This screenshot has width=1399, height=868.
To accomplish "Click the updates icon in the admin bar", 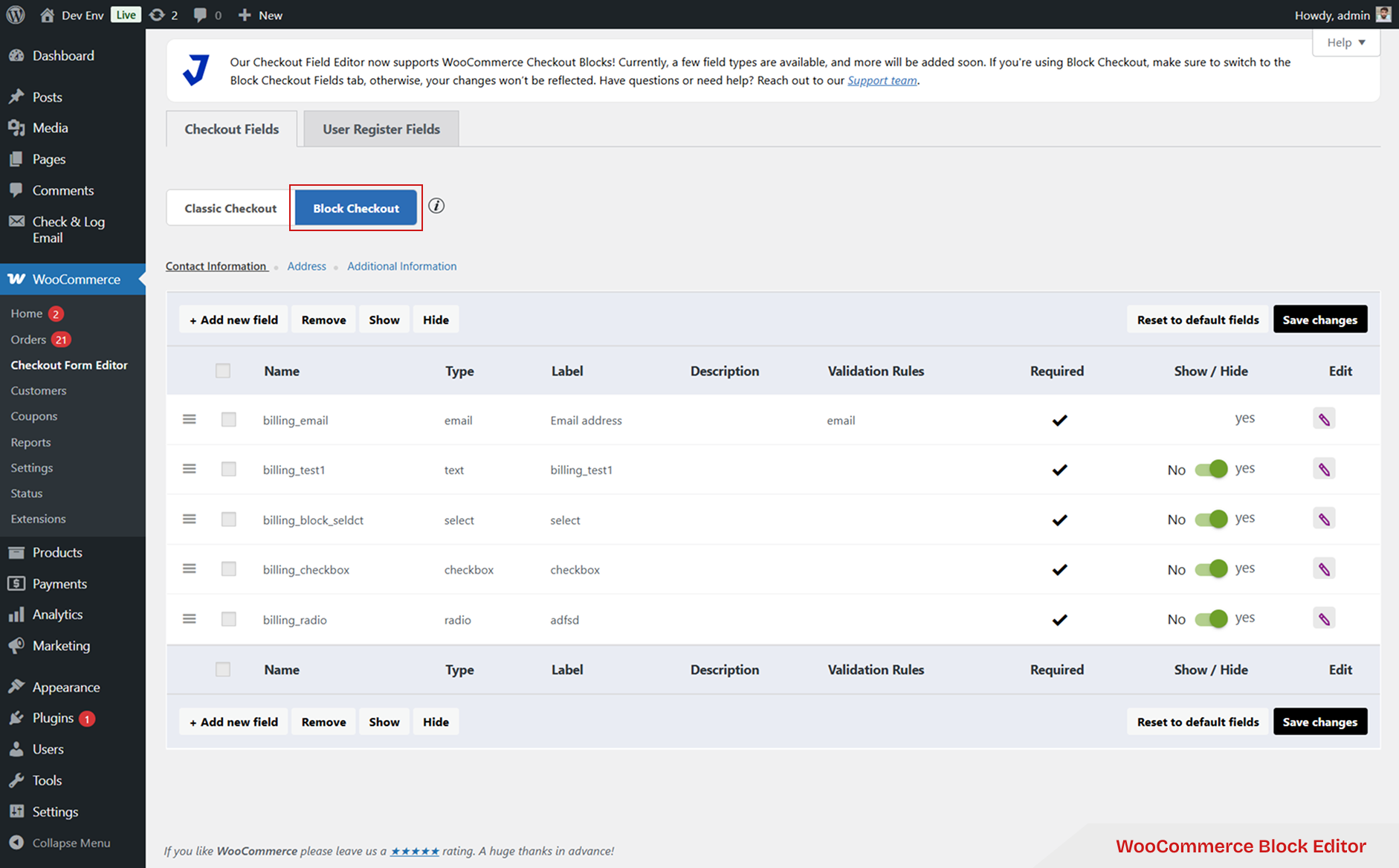I will [x=157, y=14].
